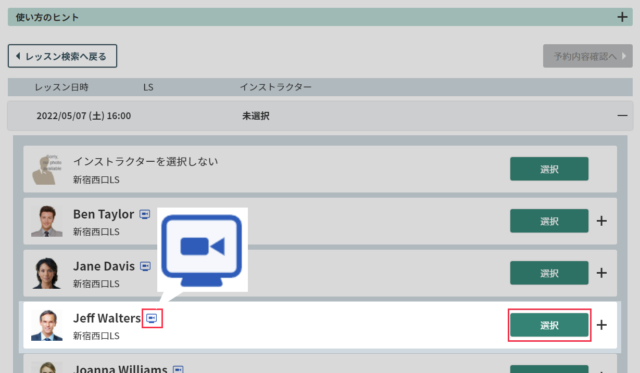Click online lesson icon beside Joanna Williams
Viewport: 640px width, 373px height.
click(x=178, y=369)
